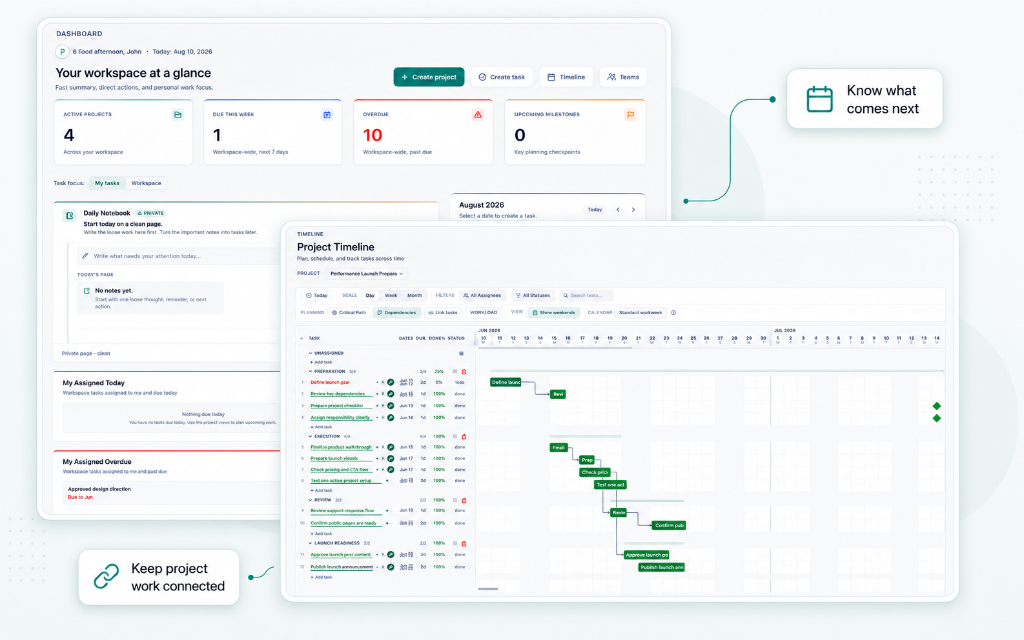Collapse the Execution group
This screenshot has height=640, width=1024.
coord(310,436)
